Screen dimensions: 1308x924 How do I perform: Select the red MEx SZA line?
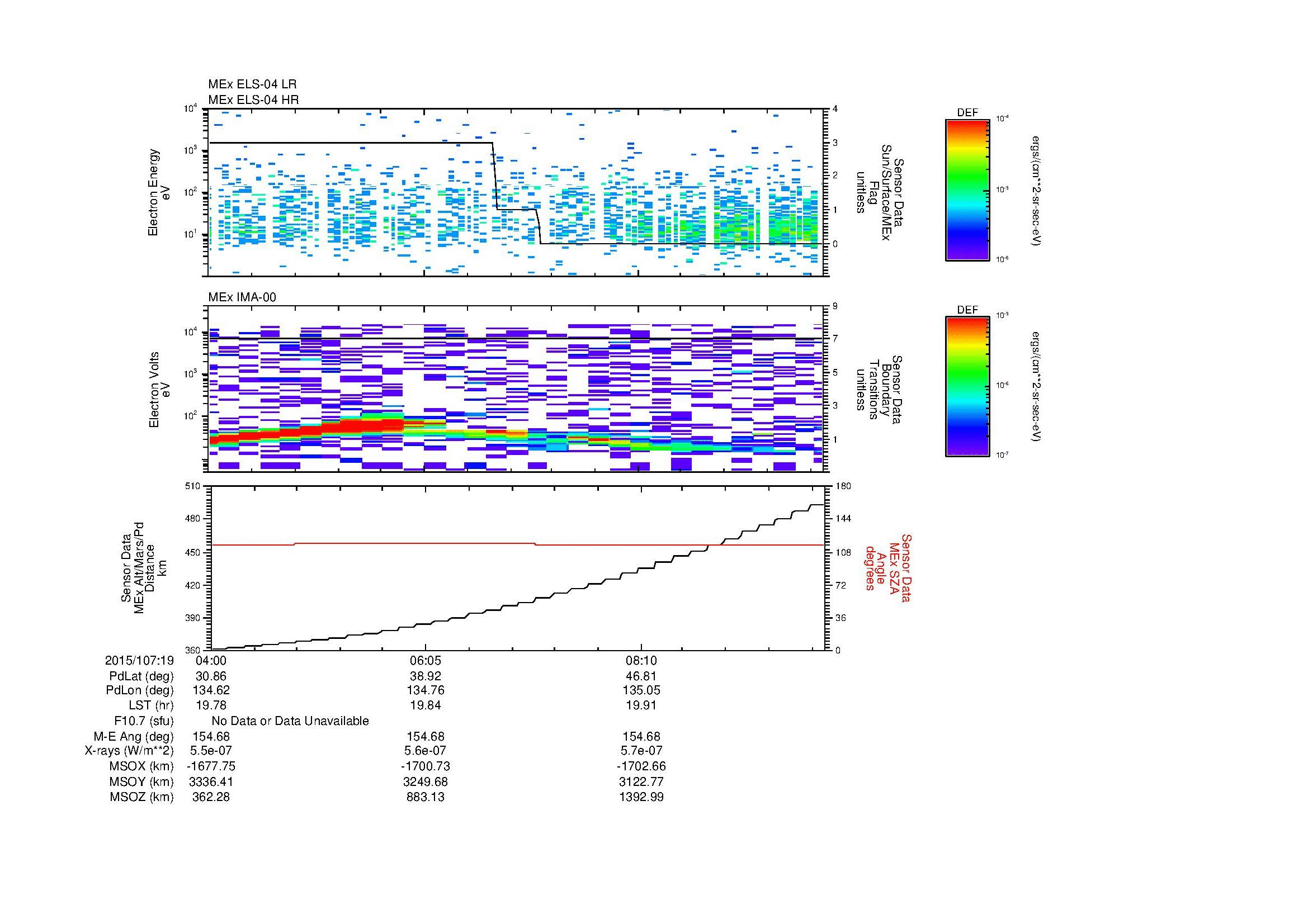coord(517,544)
